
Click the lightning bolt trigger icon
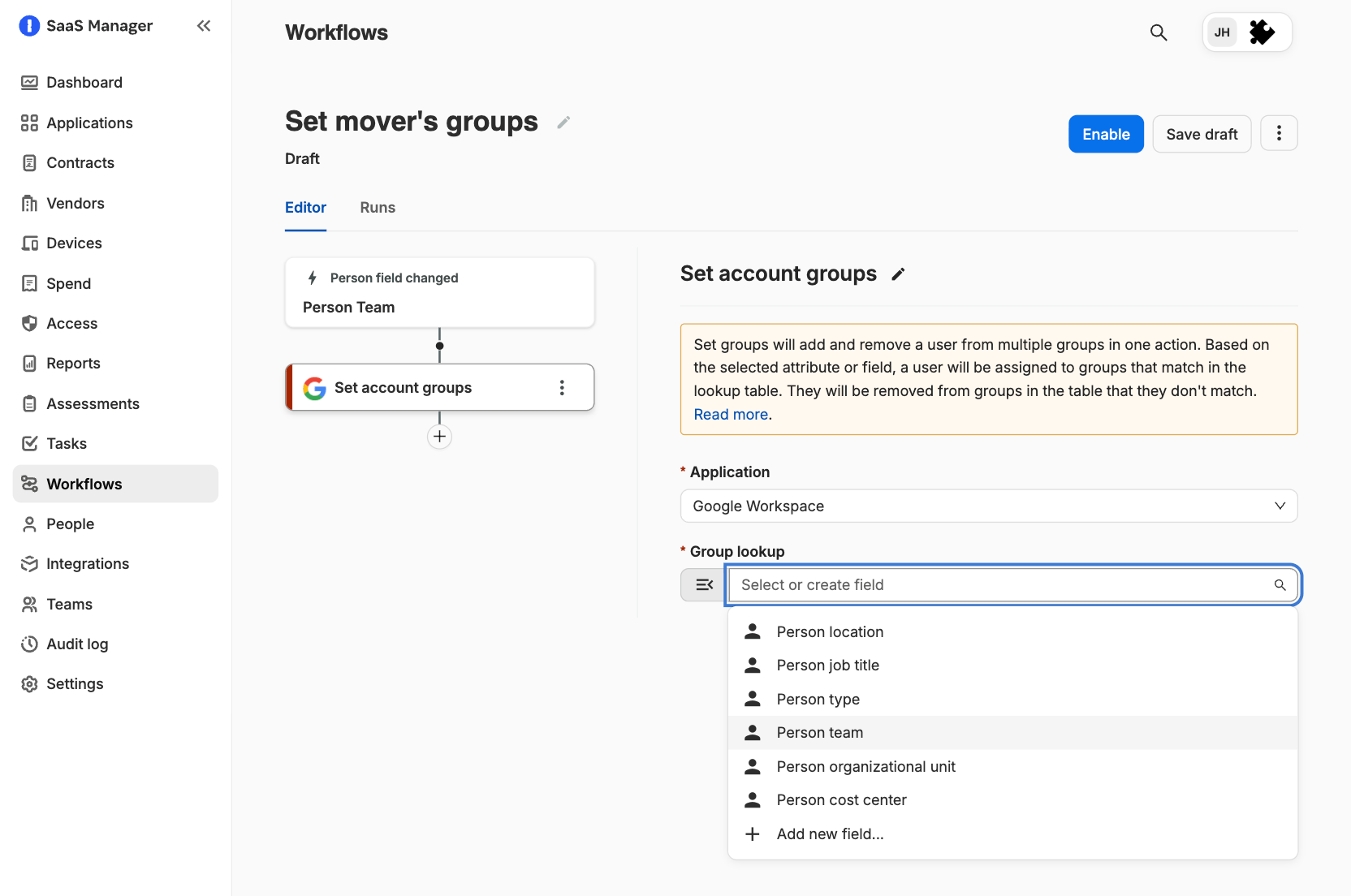(x=312, y=278)
